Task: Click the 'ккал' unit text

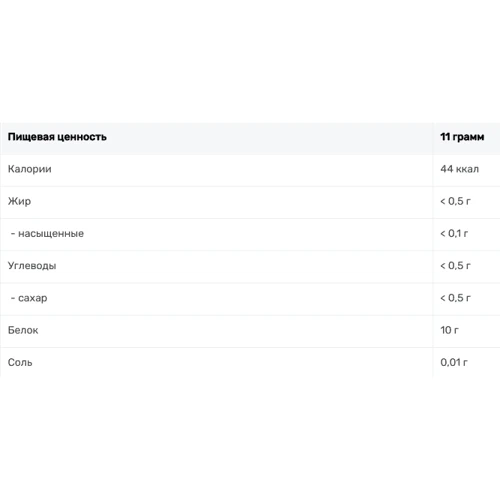Action: tap(467, 169)
